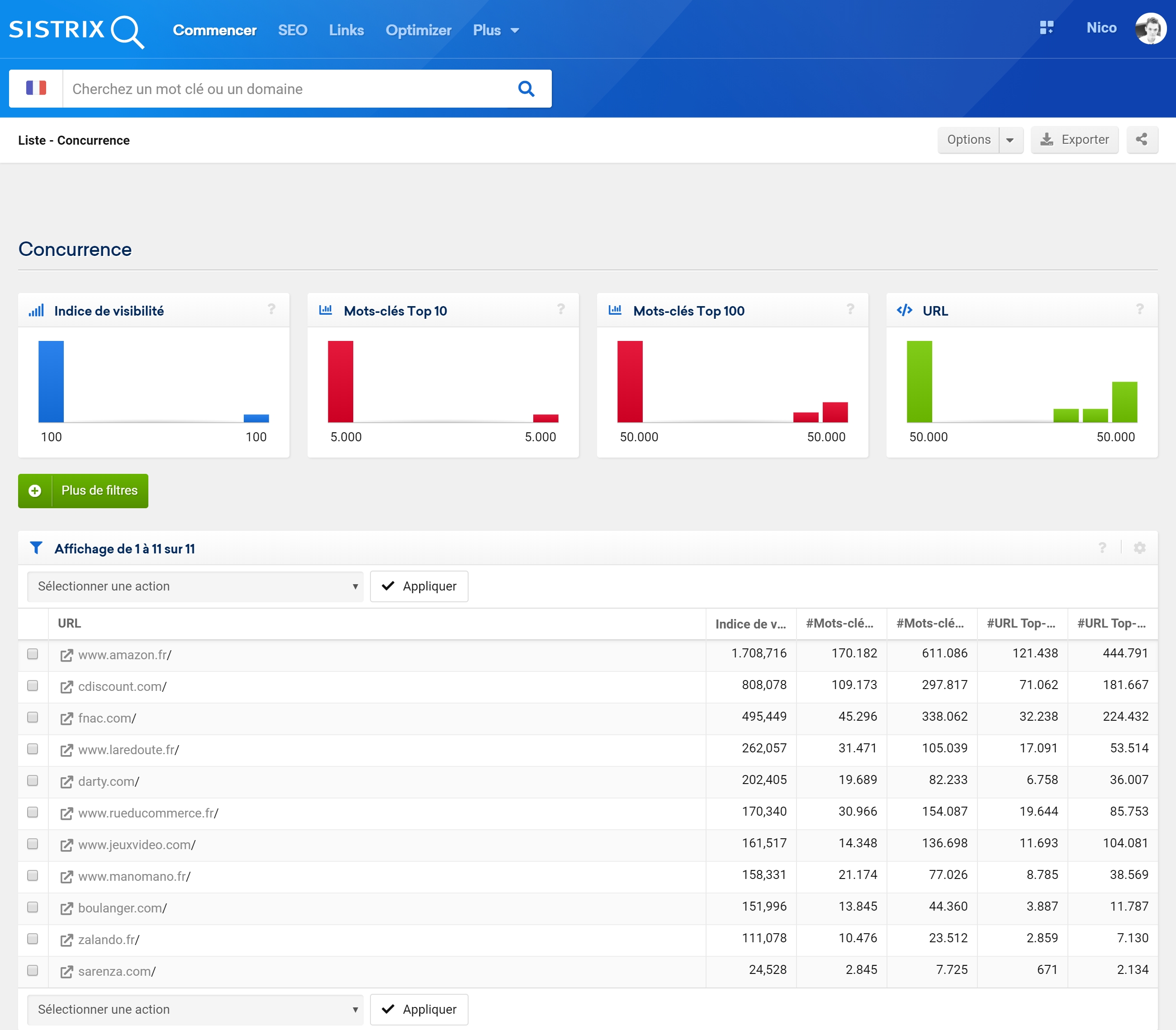
Task: Click the Mots-clés Top 100 red histogram
Action: pyautogui.click(x=733, y=382)
